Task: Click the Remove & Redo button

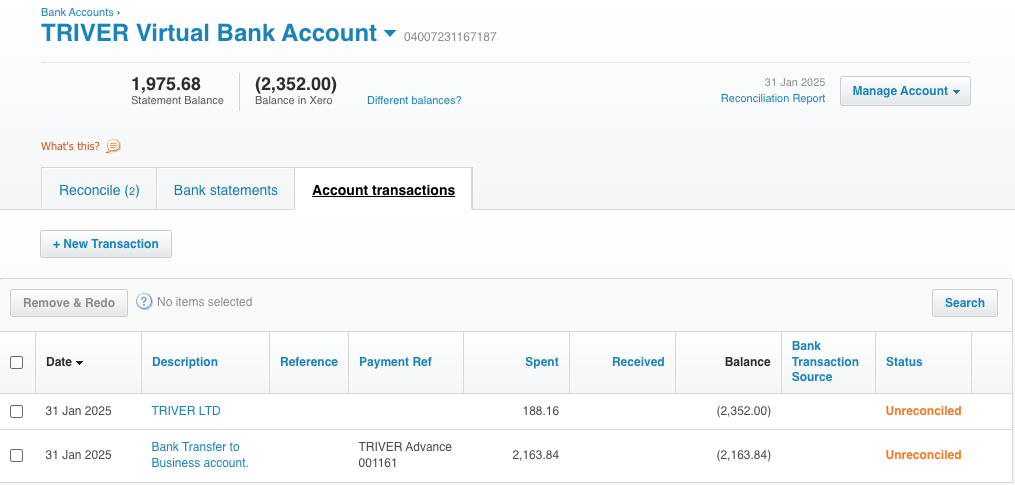Action: 69,303
